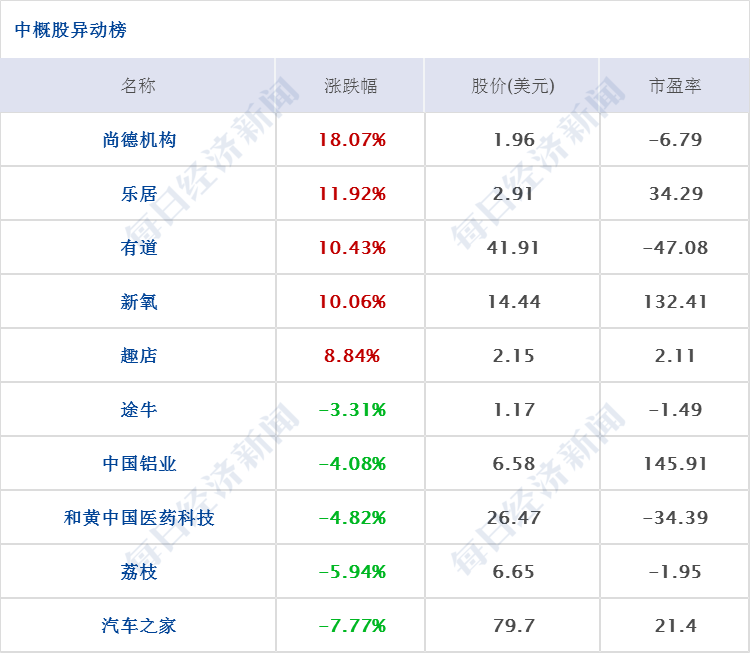The width and height of the screenshot is (750, 653).
Task: Select the -7.77% change cell
Action: point(352,626)
